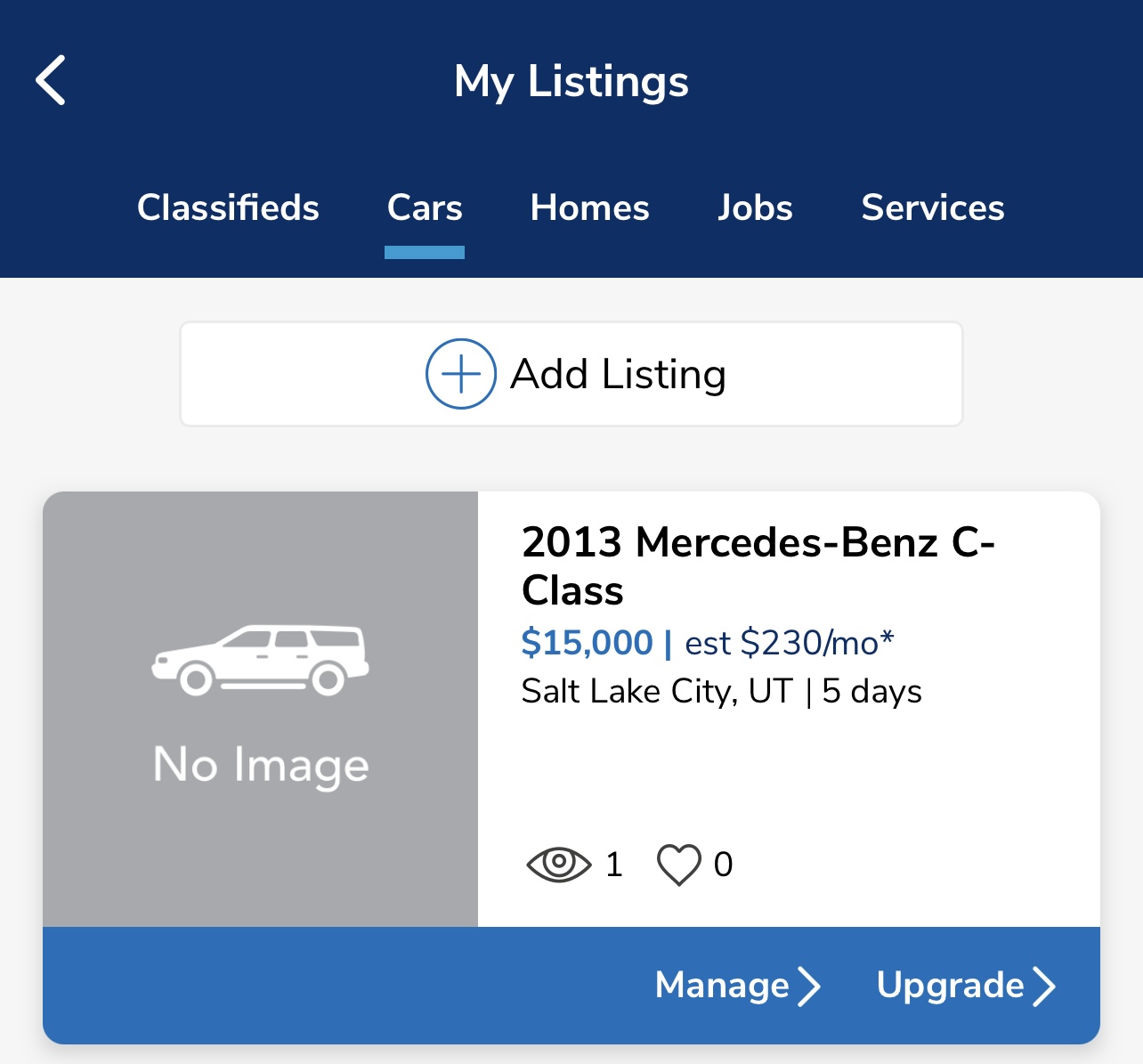Click the eye views icon
The width and height of the screenshot is (1143, 1064).
[558, 864]
